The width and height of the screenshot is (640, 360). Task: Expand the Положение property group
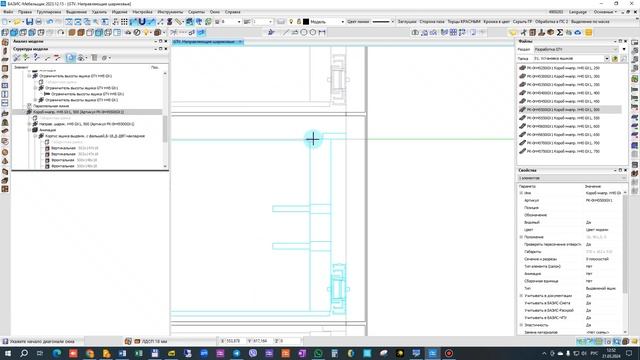521,237
